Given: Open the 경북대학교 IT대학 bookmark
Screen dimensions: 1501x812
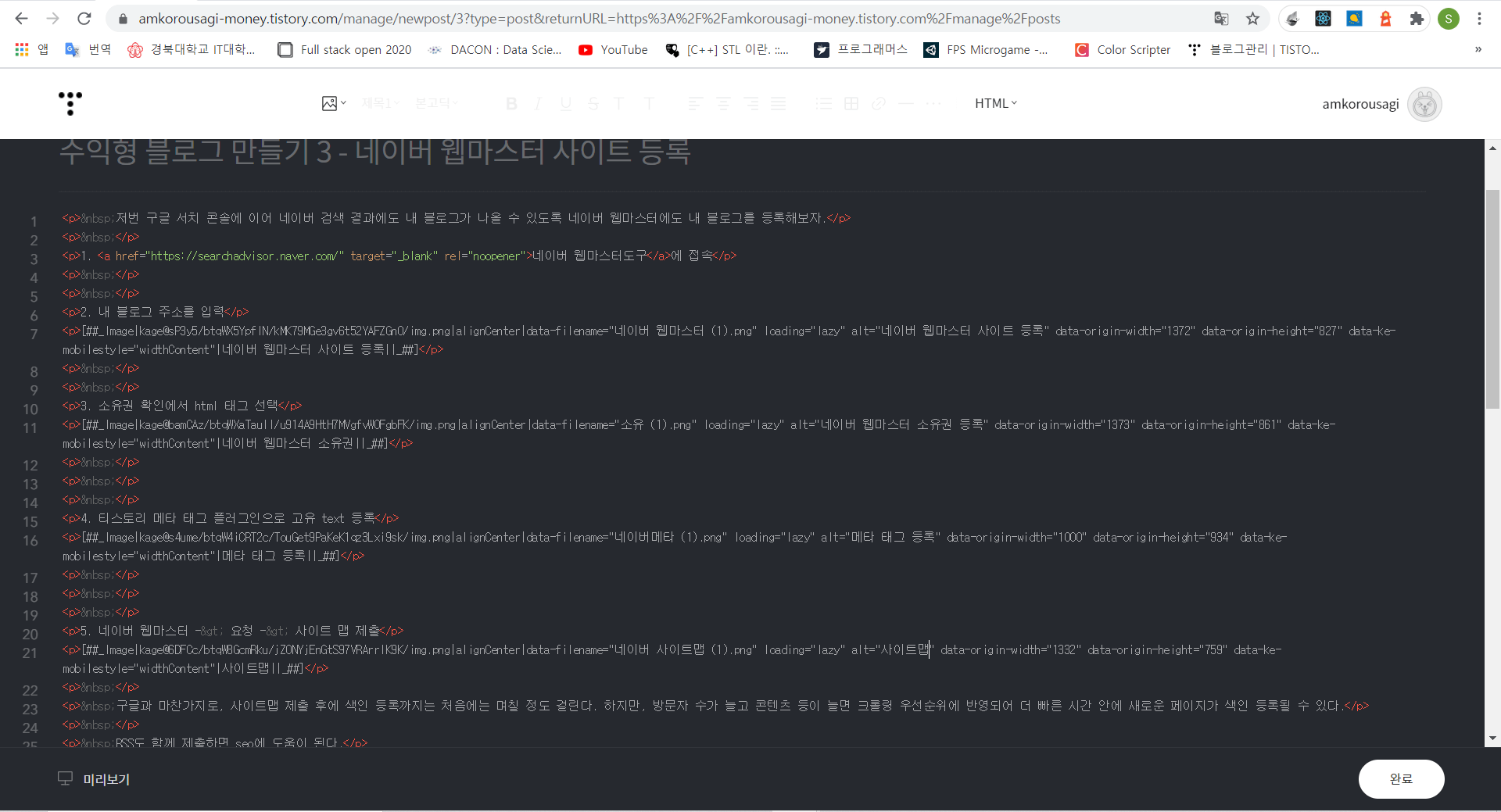Looking at the screenshot, I should (x=192, y=50).
